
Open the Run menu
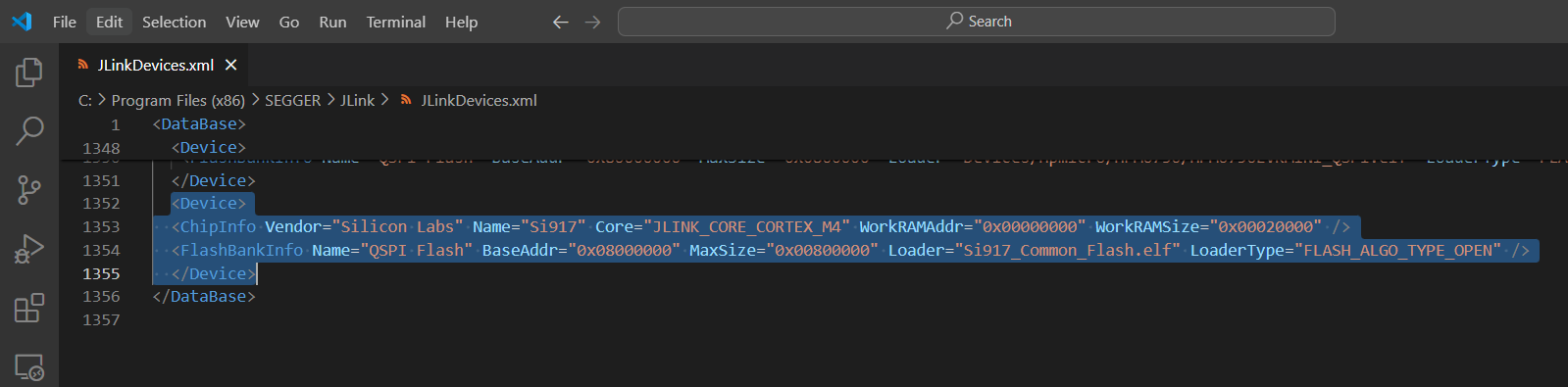332,22
